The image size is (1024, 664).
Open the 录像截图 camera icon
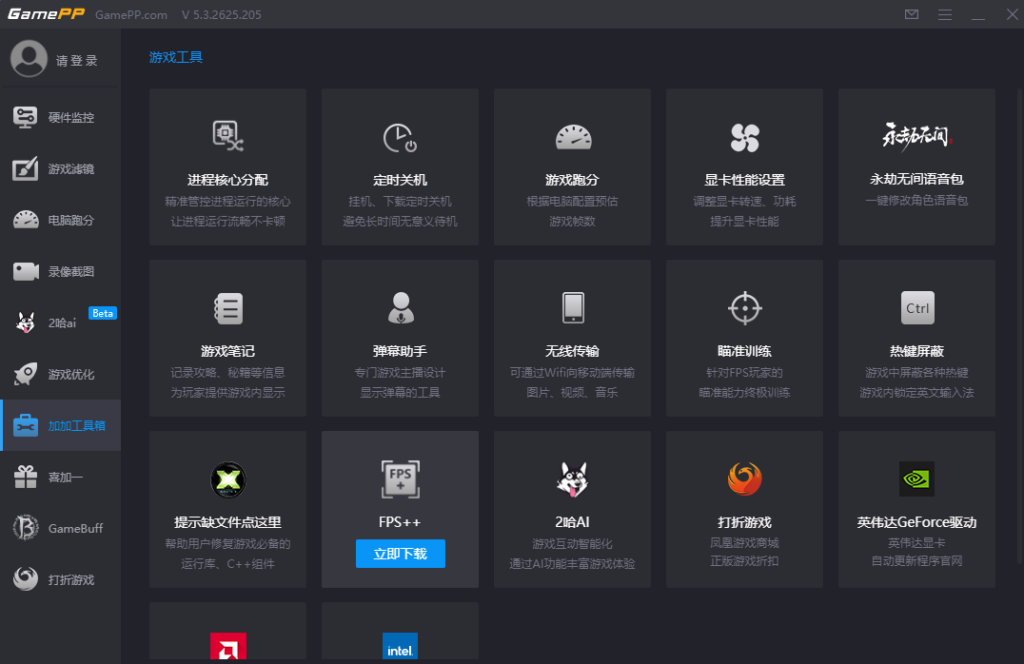[25, 271]
